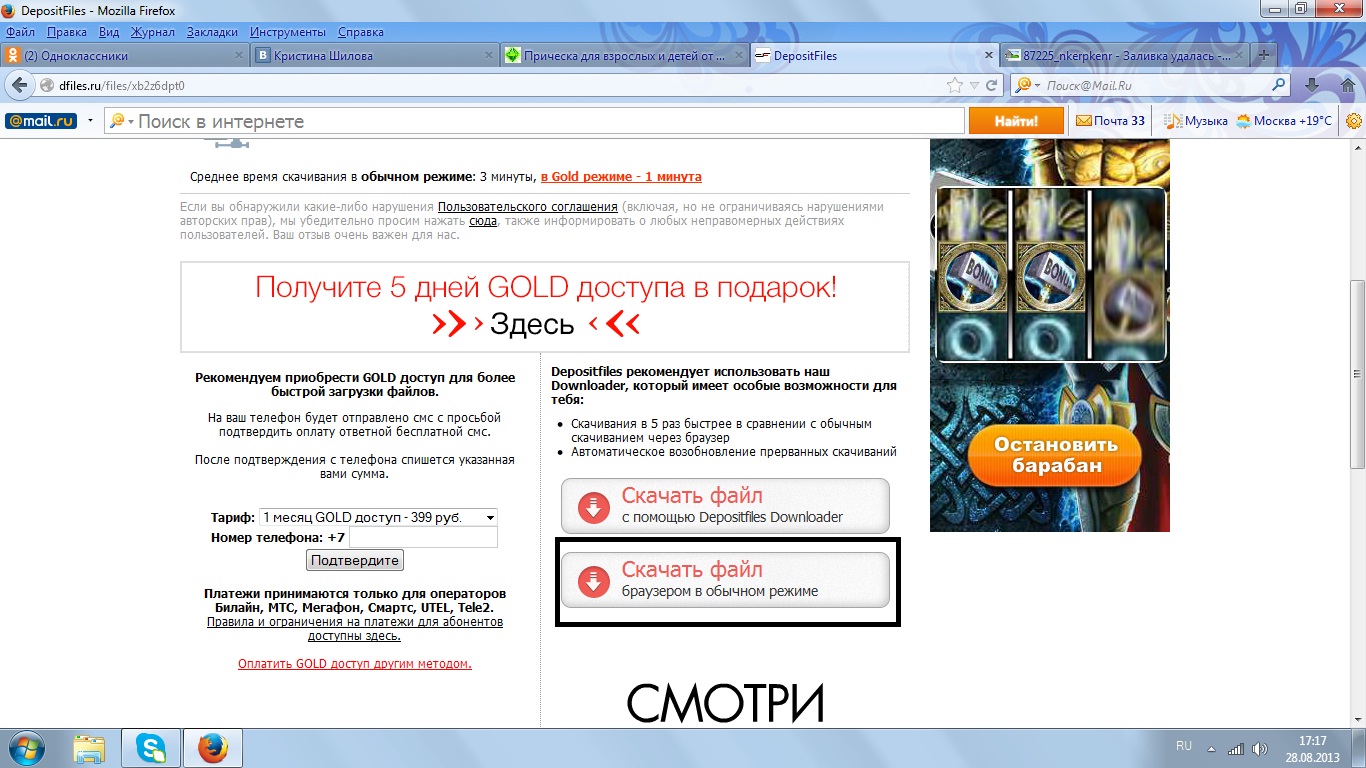Open Skype from the taskbar
This screenshot has width=1366, height=768.
[x=152, y=748]
